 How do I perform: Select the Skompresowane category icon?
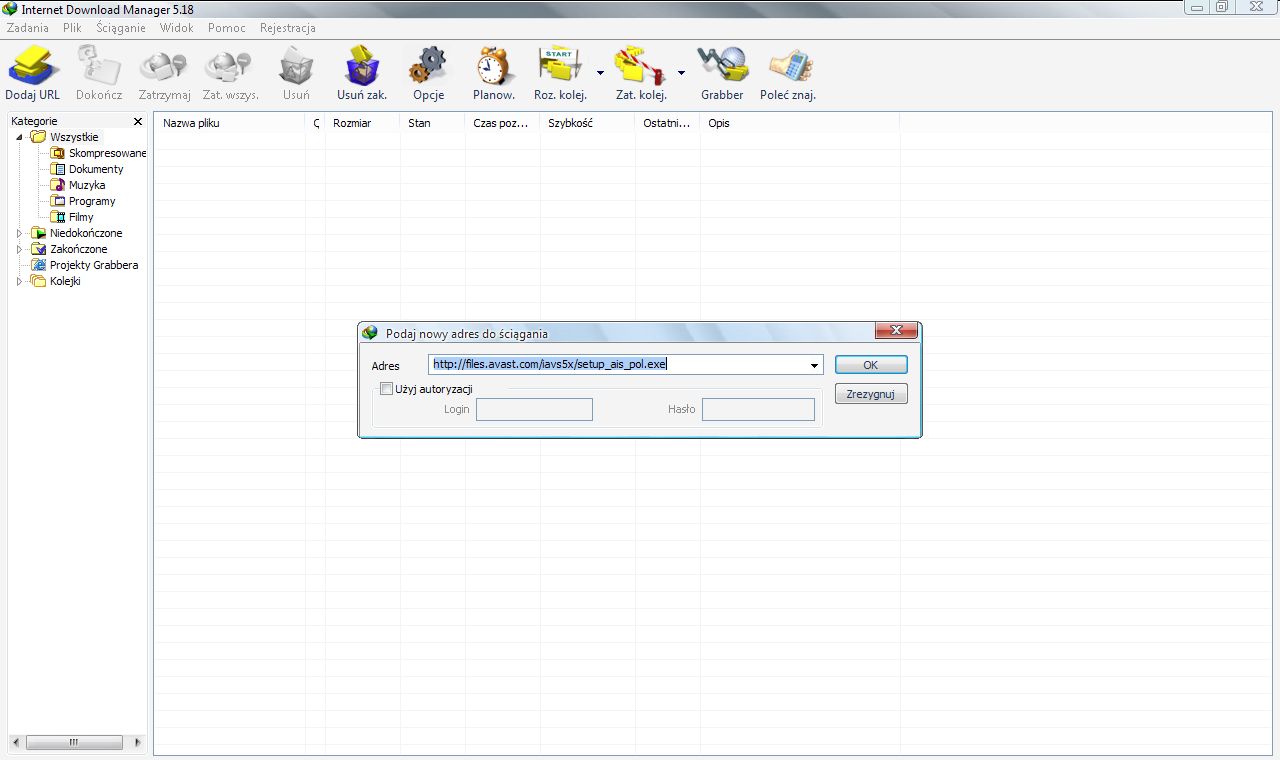click(59, 153)
